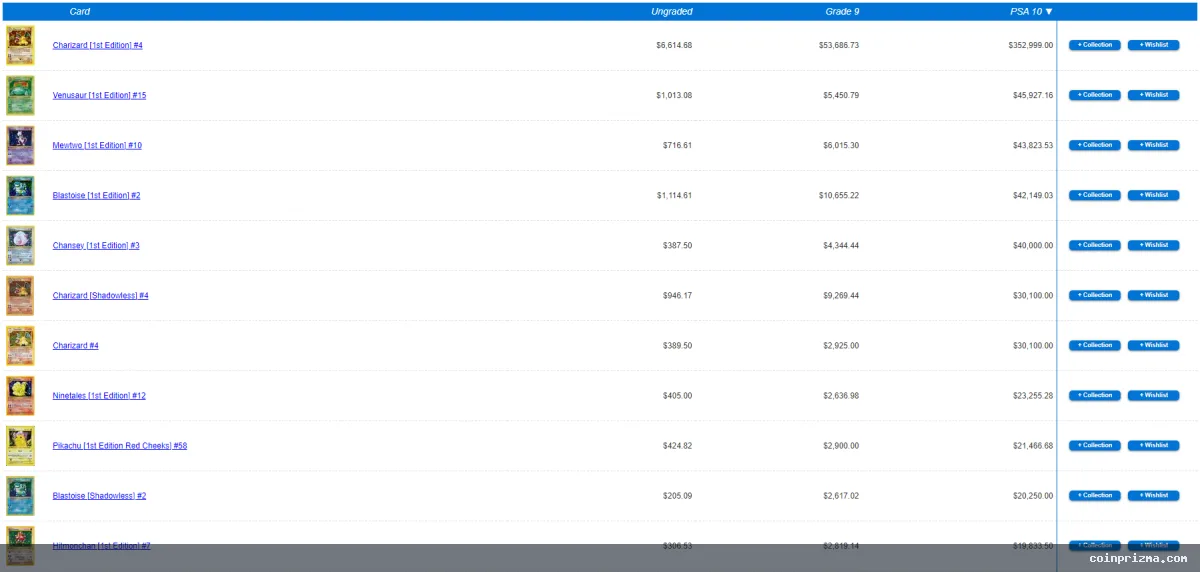
Task: Select the Mewtwo card thumbnail image
Action: [x=20, y=146]
